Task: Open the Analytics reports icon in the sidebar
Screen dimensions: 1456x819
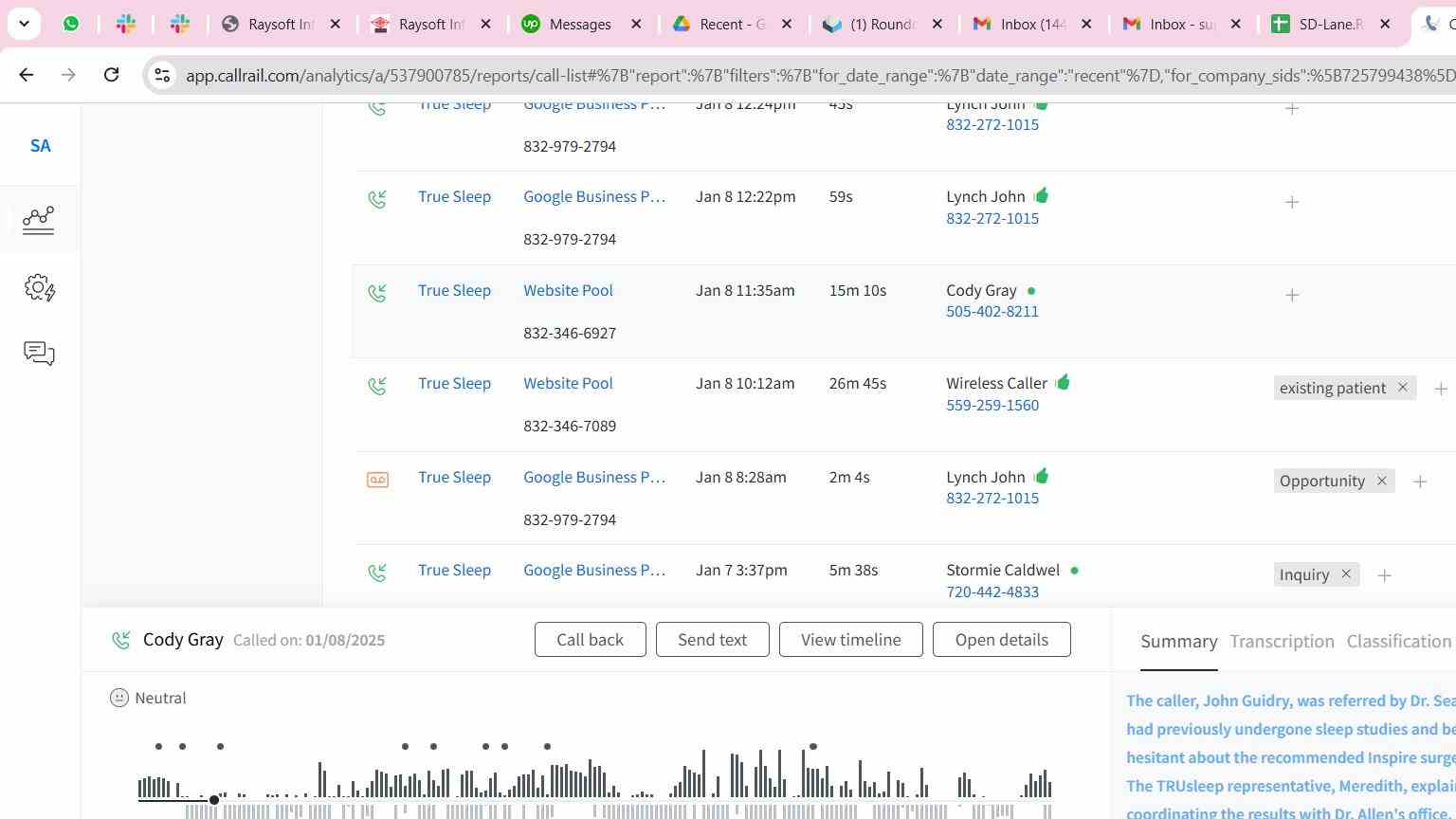Action: (x=39, y=220)
